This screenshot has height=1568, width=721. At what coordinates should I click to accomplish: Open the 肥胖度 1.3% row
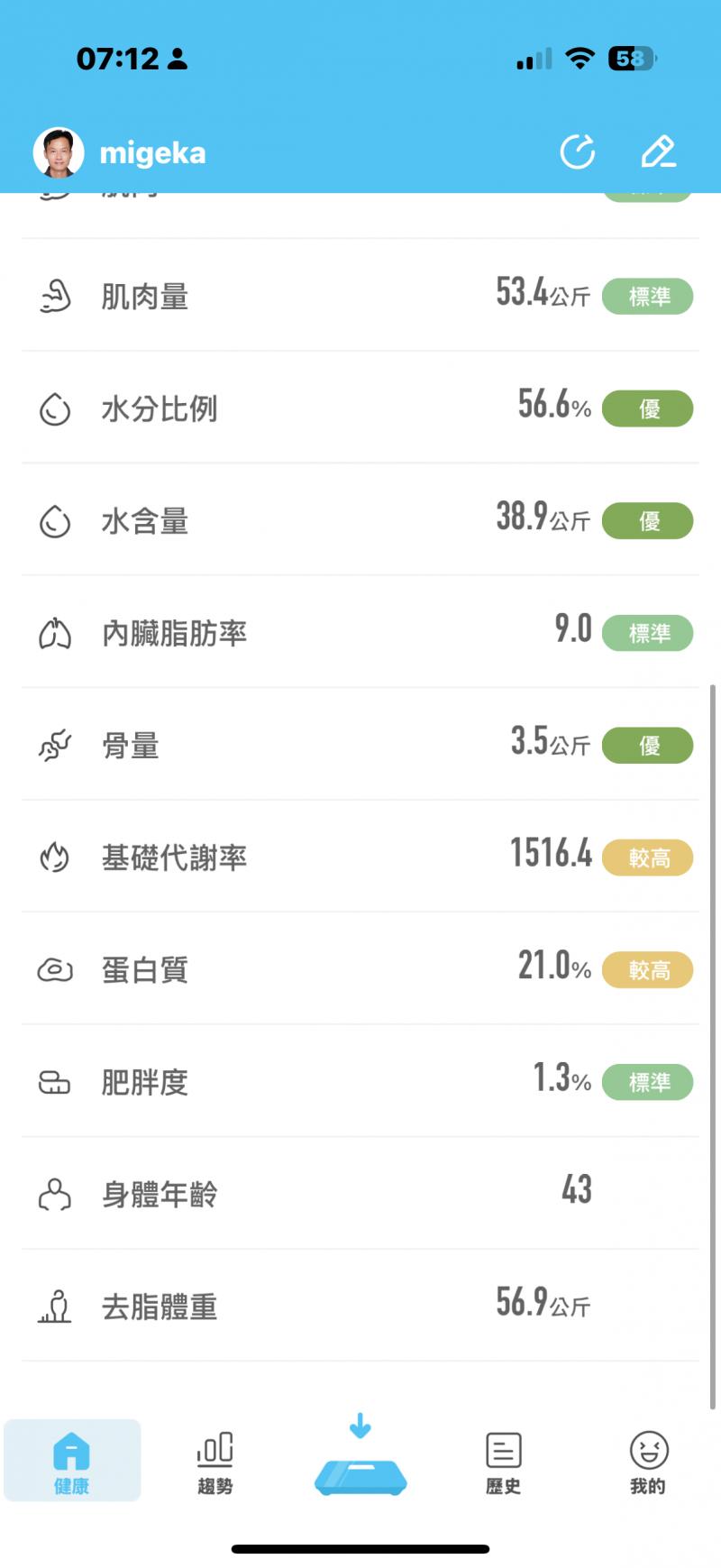tap(360, 1082)
